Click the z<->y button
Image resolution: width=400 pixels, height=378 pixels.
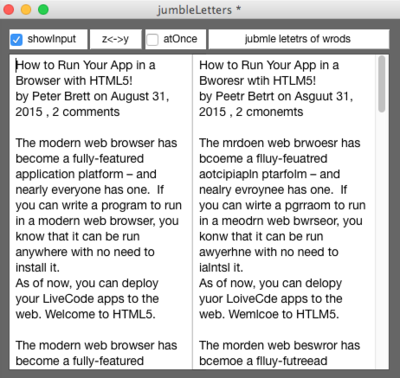[x=115, y=39]
